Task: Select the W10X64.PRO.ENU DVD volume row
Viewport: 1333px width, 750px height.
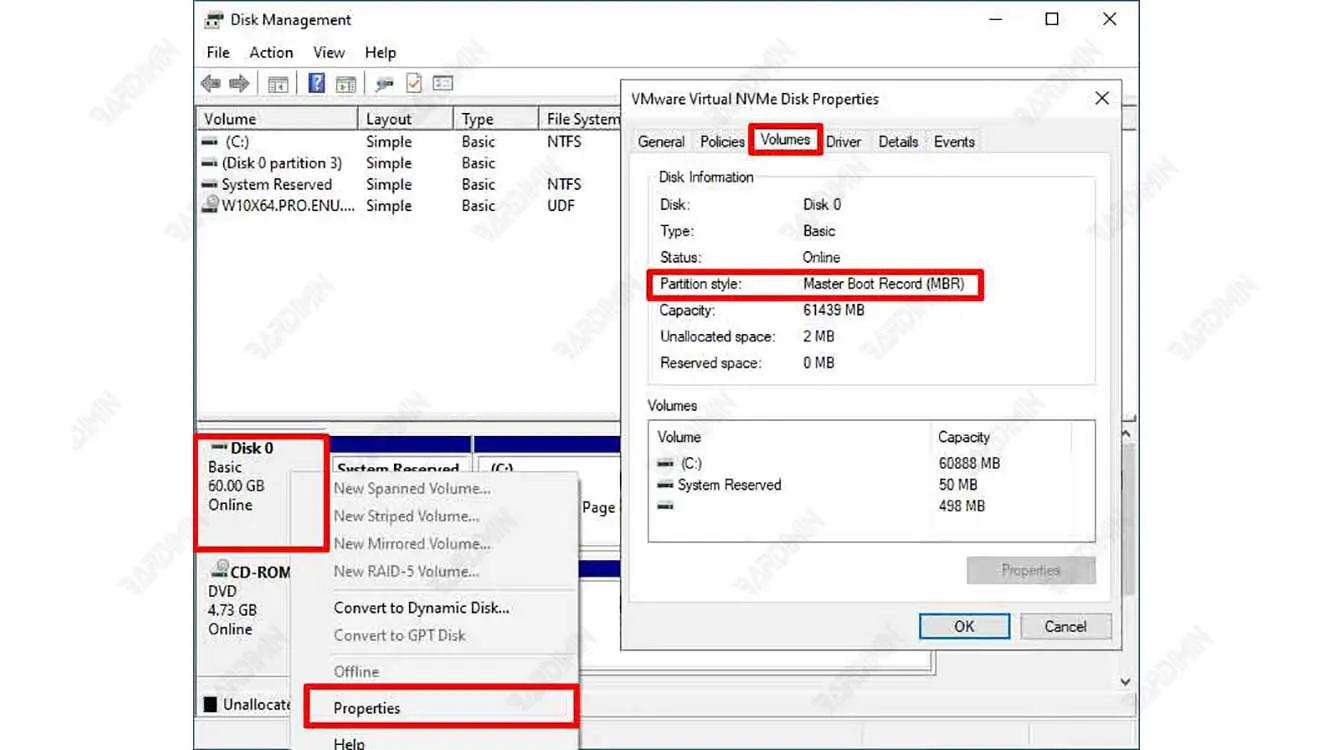Action: coord(287,206)
